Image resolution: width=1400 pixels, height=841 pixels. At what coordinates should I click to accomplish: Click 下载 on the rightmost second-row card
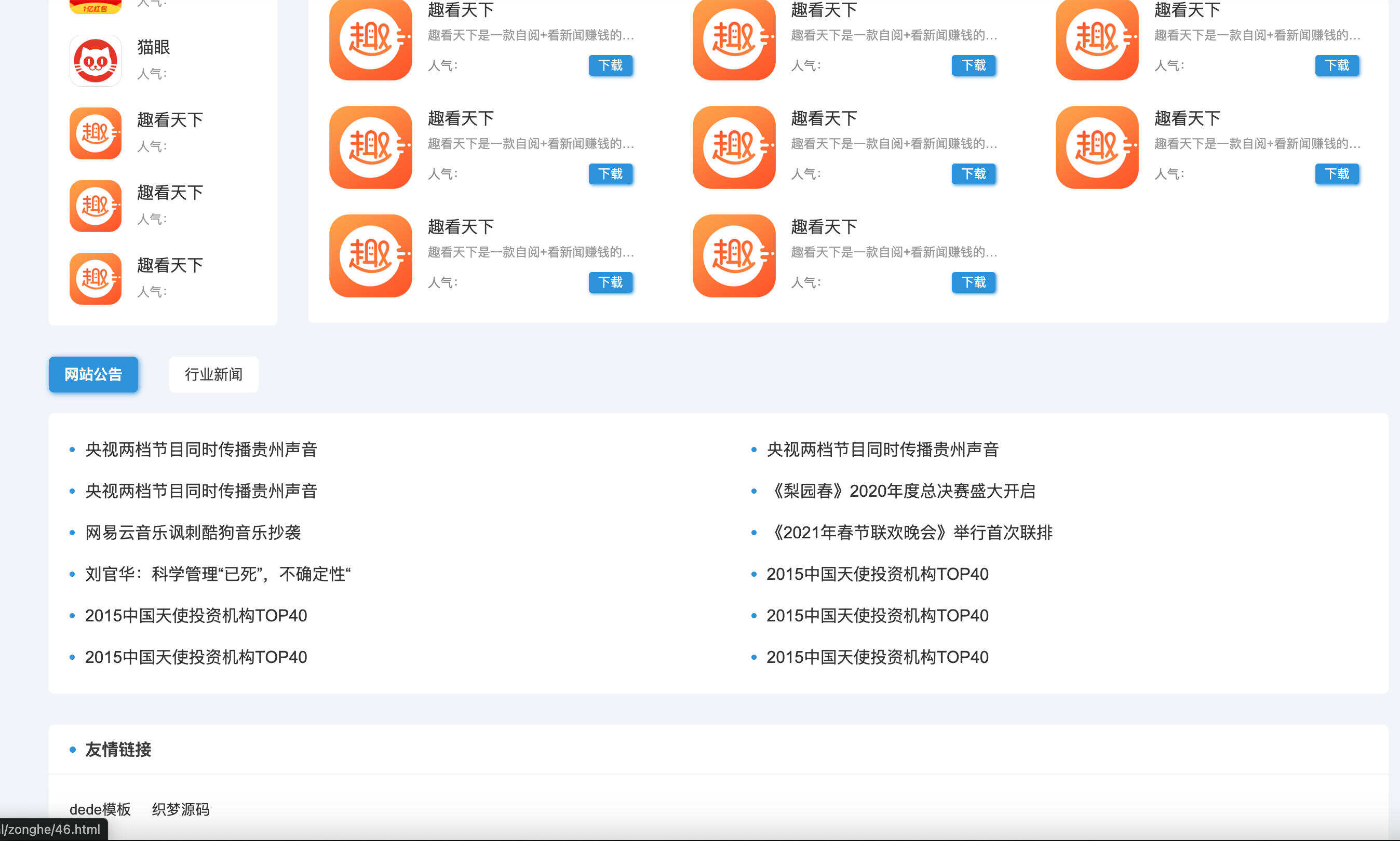1337,174
